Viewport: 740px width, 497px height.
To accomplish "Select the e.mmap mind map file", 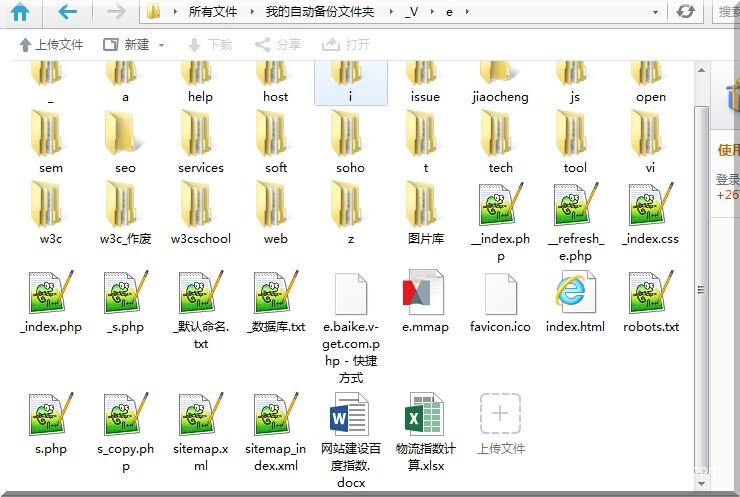I will (425, 302).
